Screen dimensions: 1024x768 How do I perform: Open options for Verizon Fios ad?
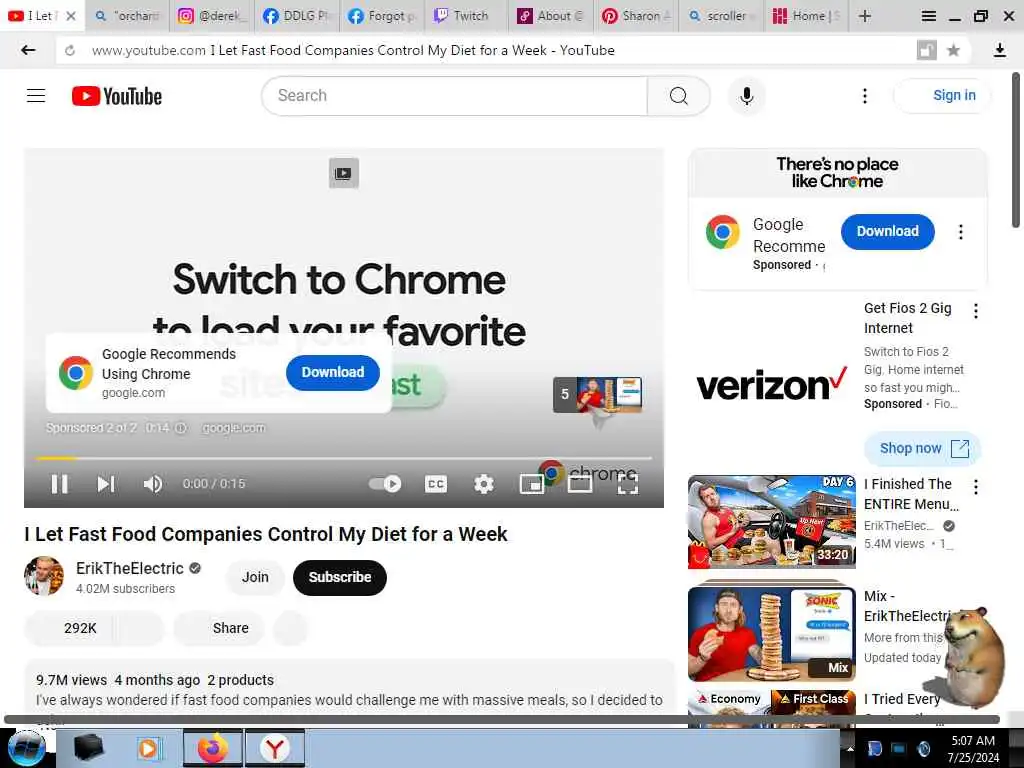(x=976, y=311)
